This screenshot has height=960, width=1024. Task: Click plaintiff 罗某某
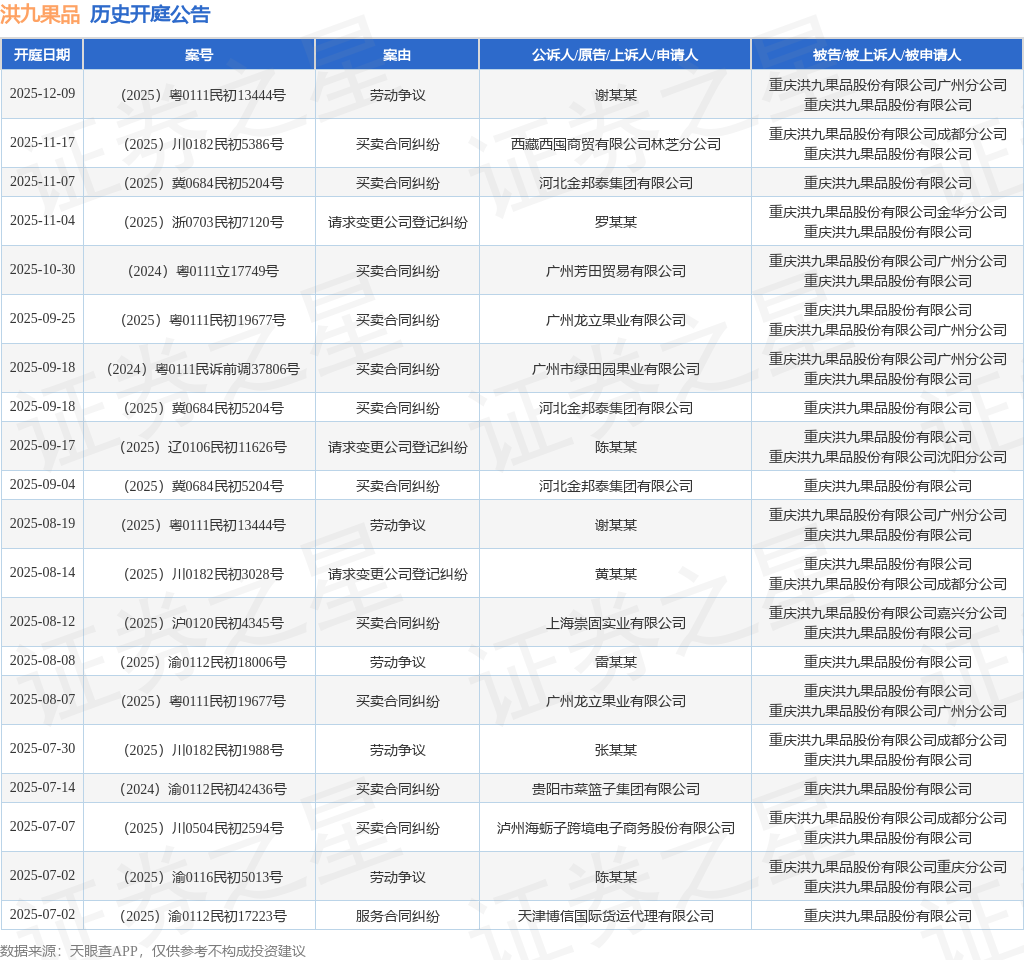pos(615,223)
